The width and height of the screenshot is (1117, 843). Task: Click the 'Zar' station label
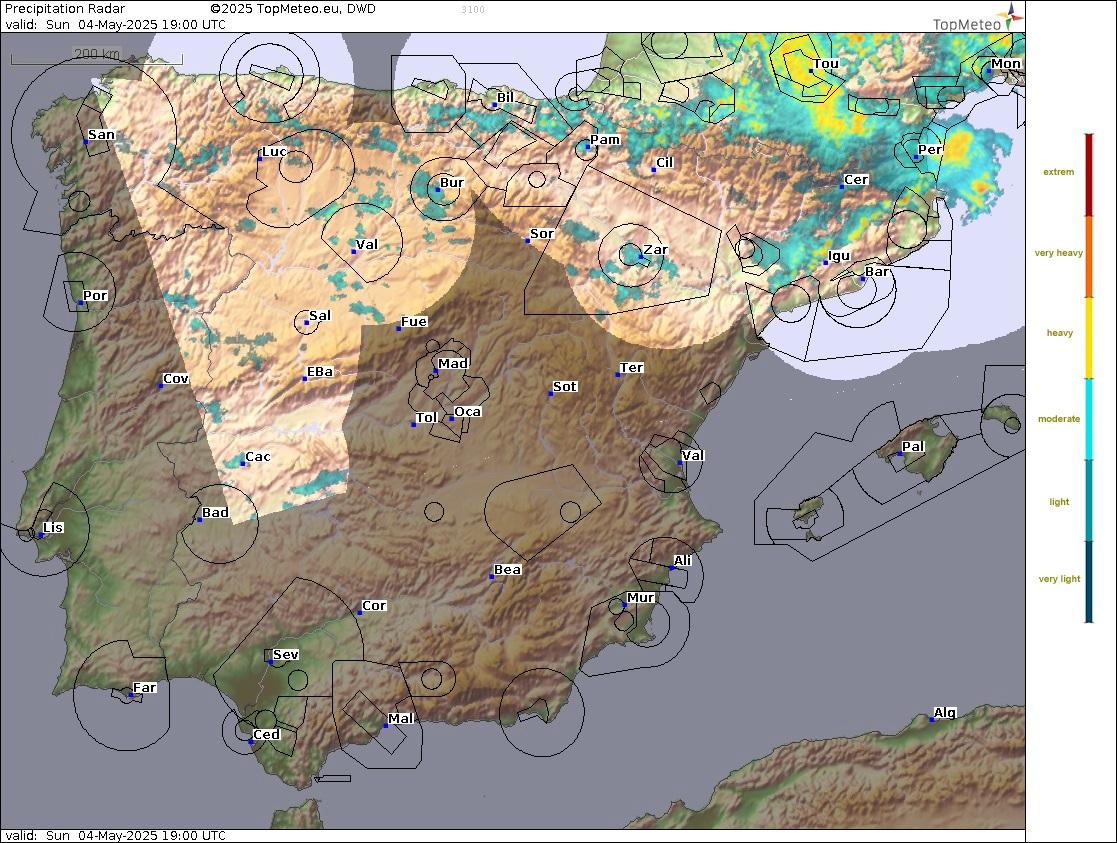coord(655,249)
